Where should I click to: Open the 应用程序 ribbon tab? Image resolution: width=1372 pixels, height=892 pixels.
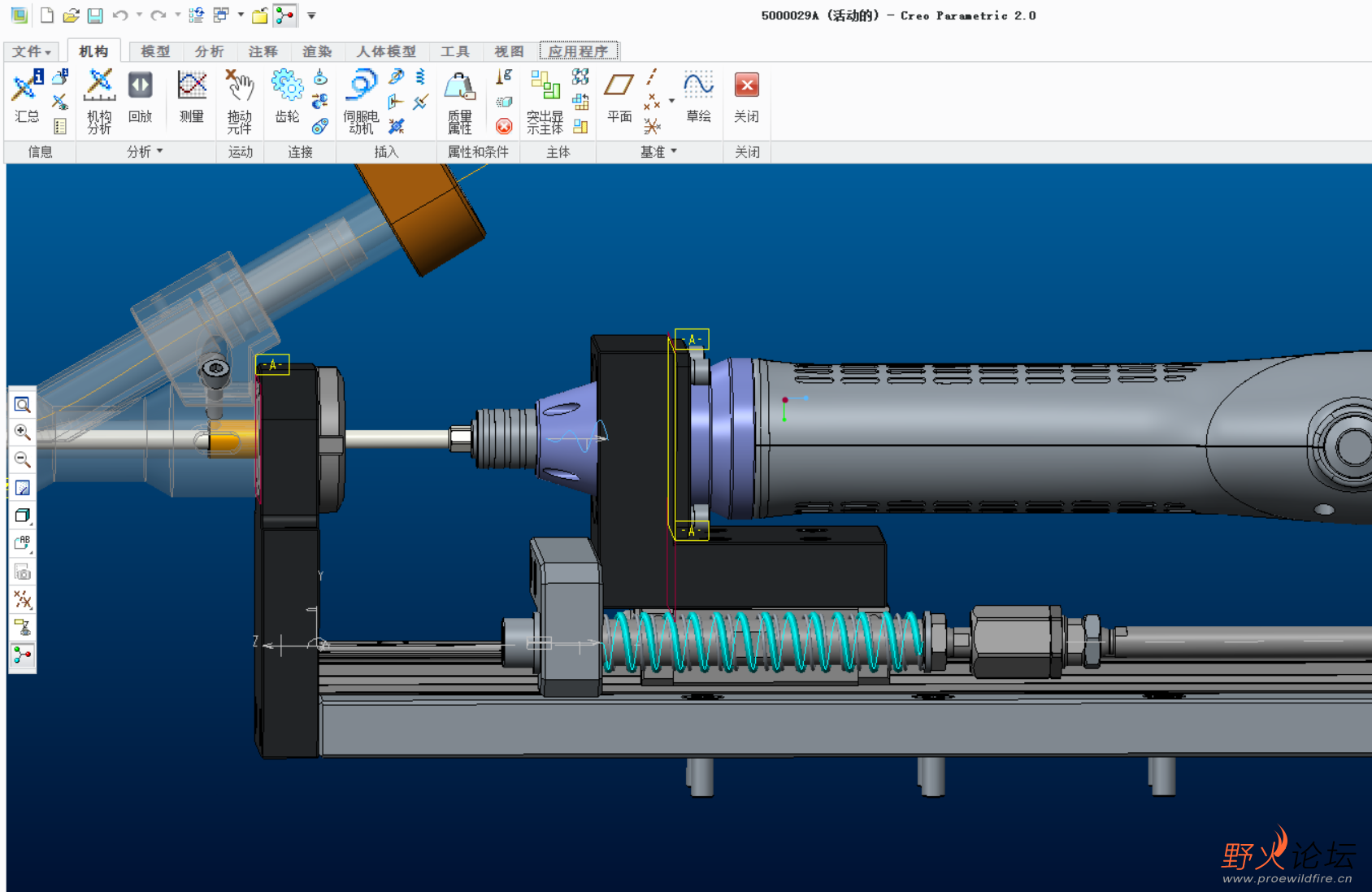pos(579,51)
